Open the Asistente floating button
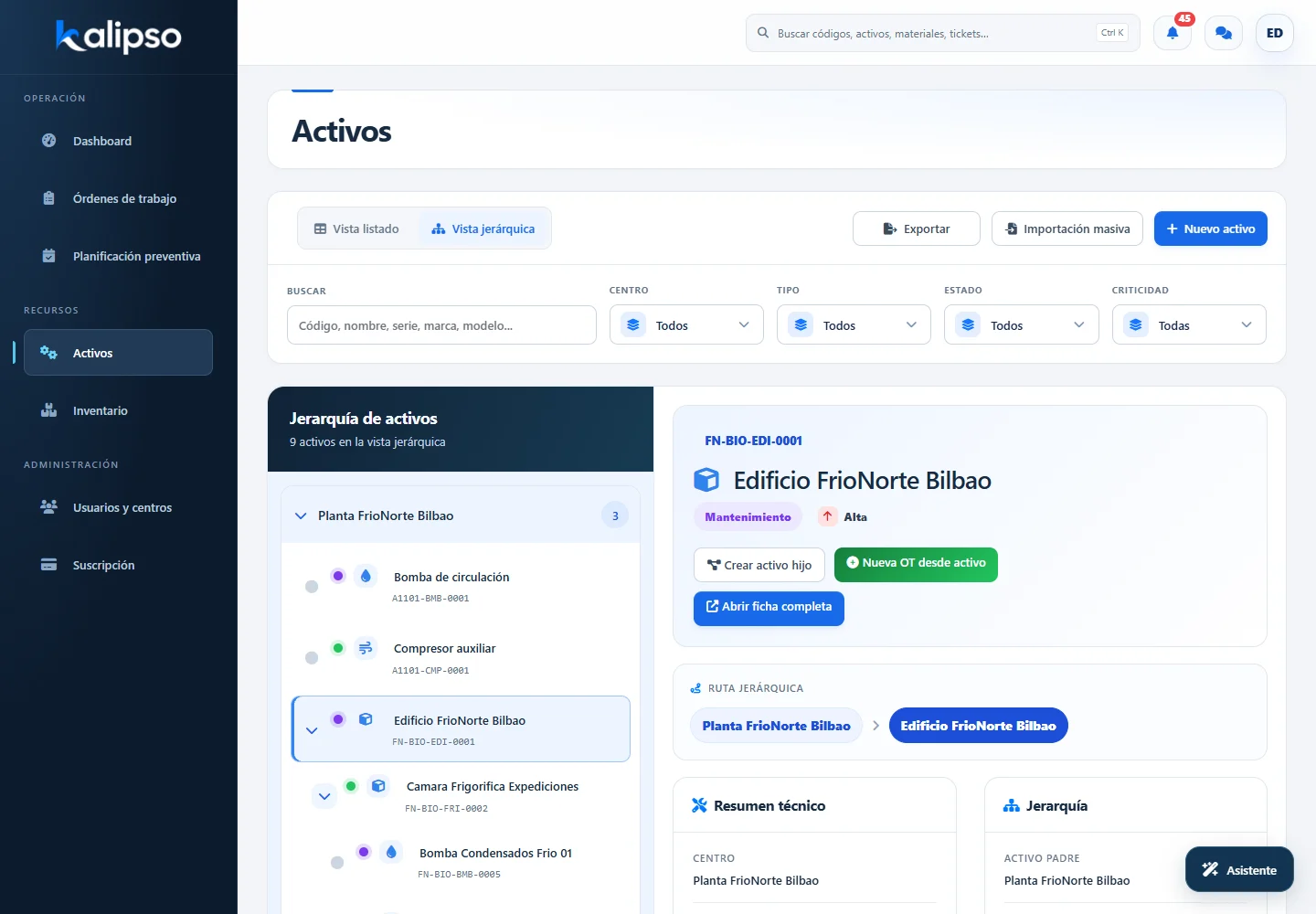 point(1239,869)
